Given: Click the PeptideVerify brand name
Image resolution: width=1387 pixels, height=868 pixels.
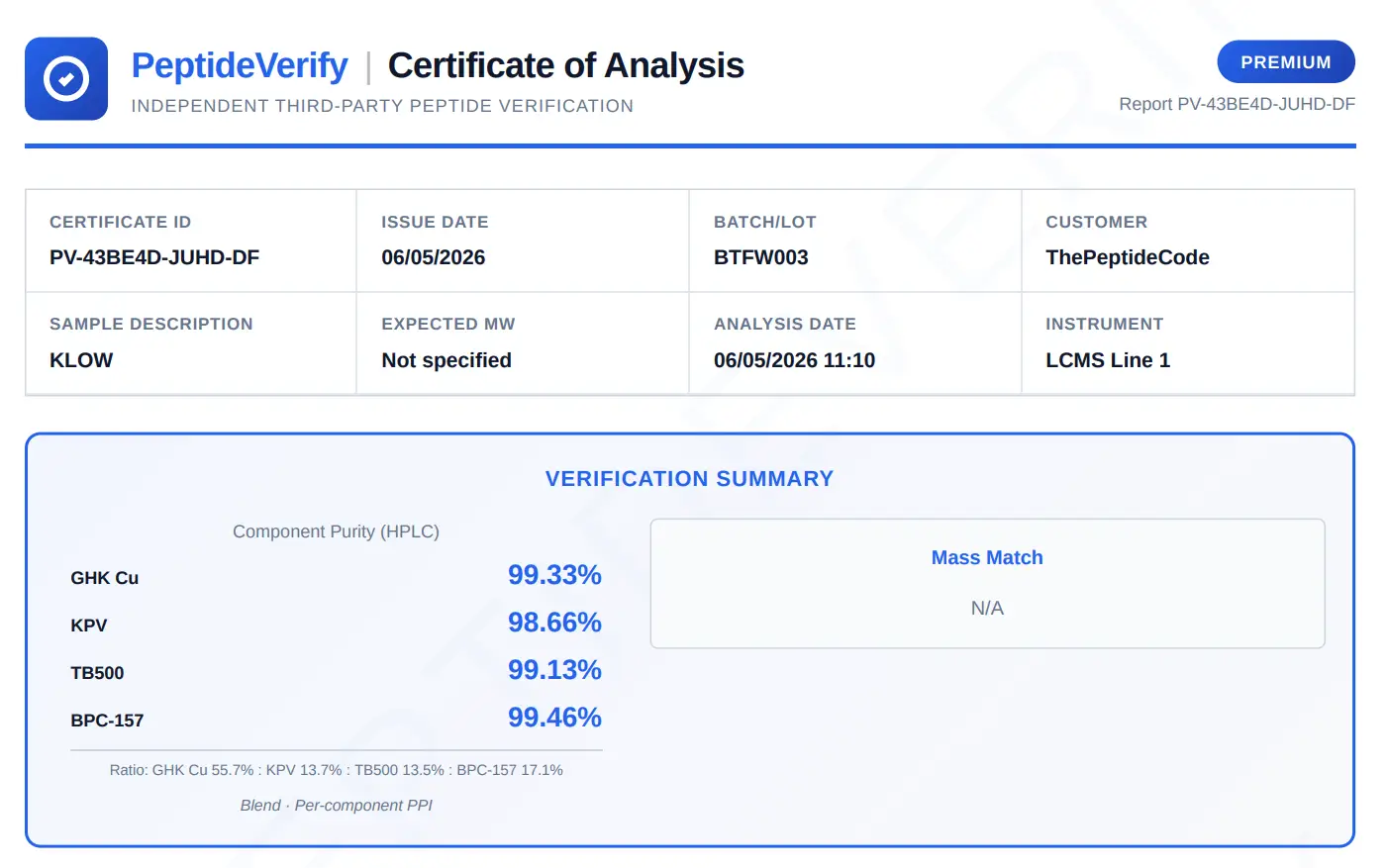Looking at the screenshot, I should (x=240, y=65).
